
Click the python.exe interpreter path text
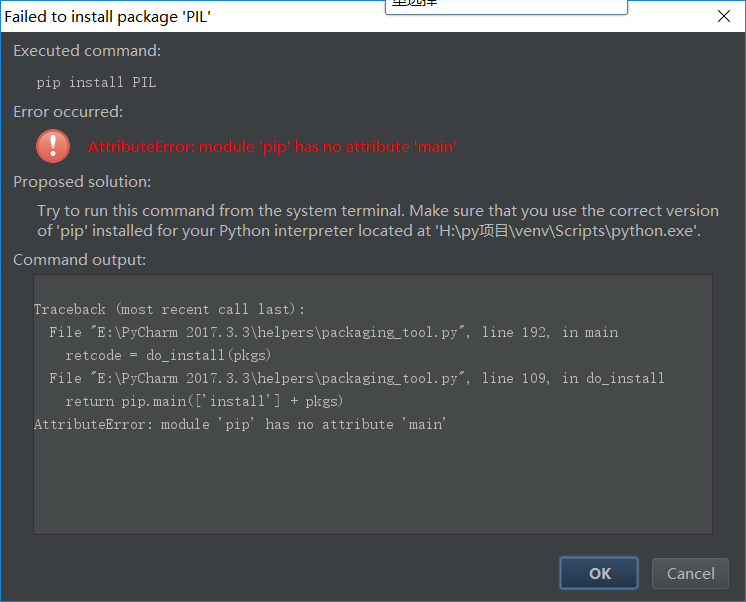click(567, 231)
